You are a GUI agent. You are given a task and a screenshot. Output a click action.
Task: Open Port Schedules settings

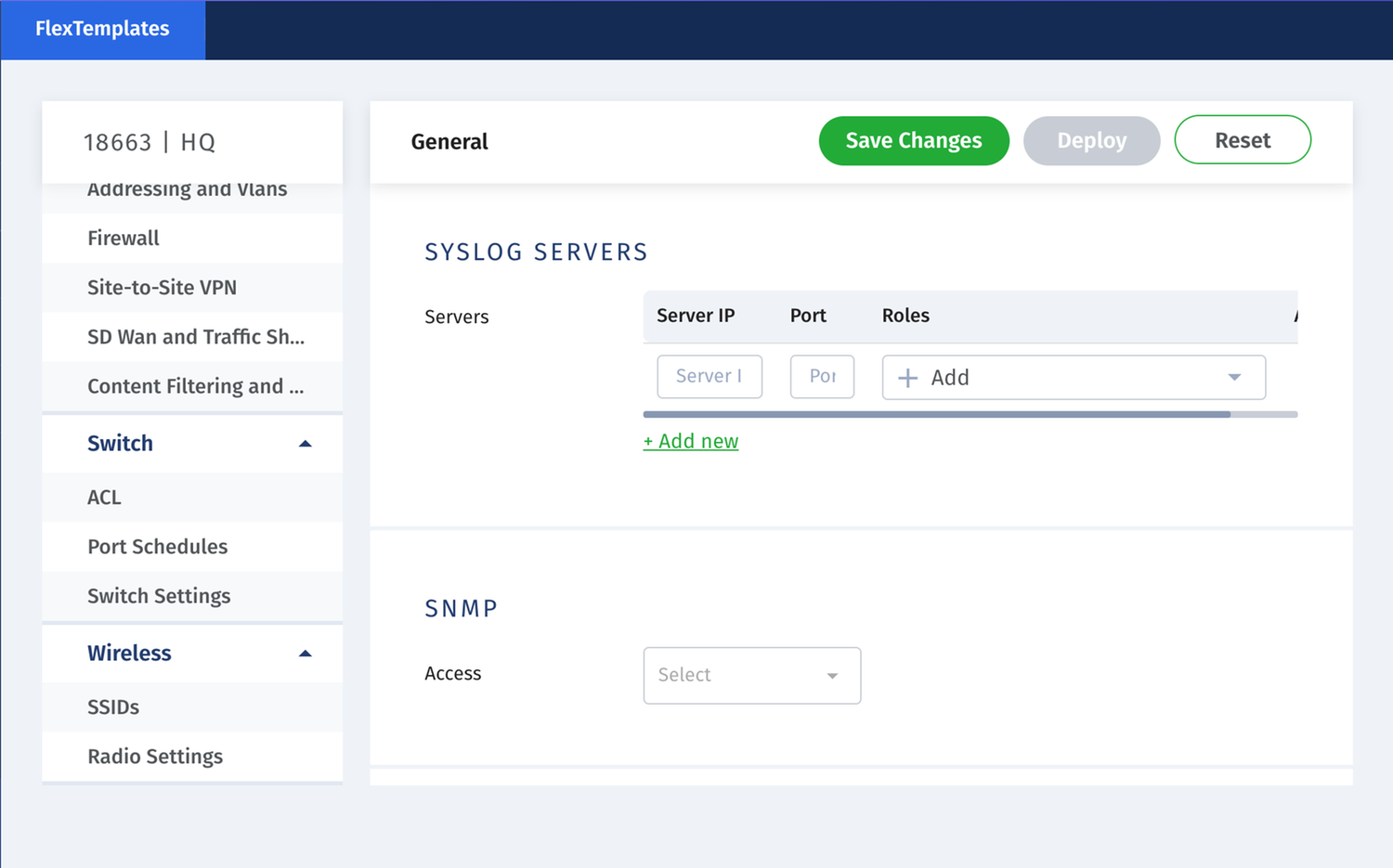tap(158, 547)
